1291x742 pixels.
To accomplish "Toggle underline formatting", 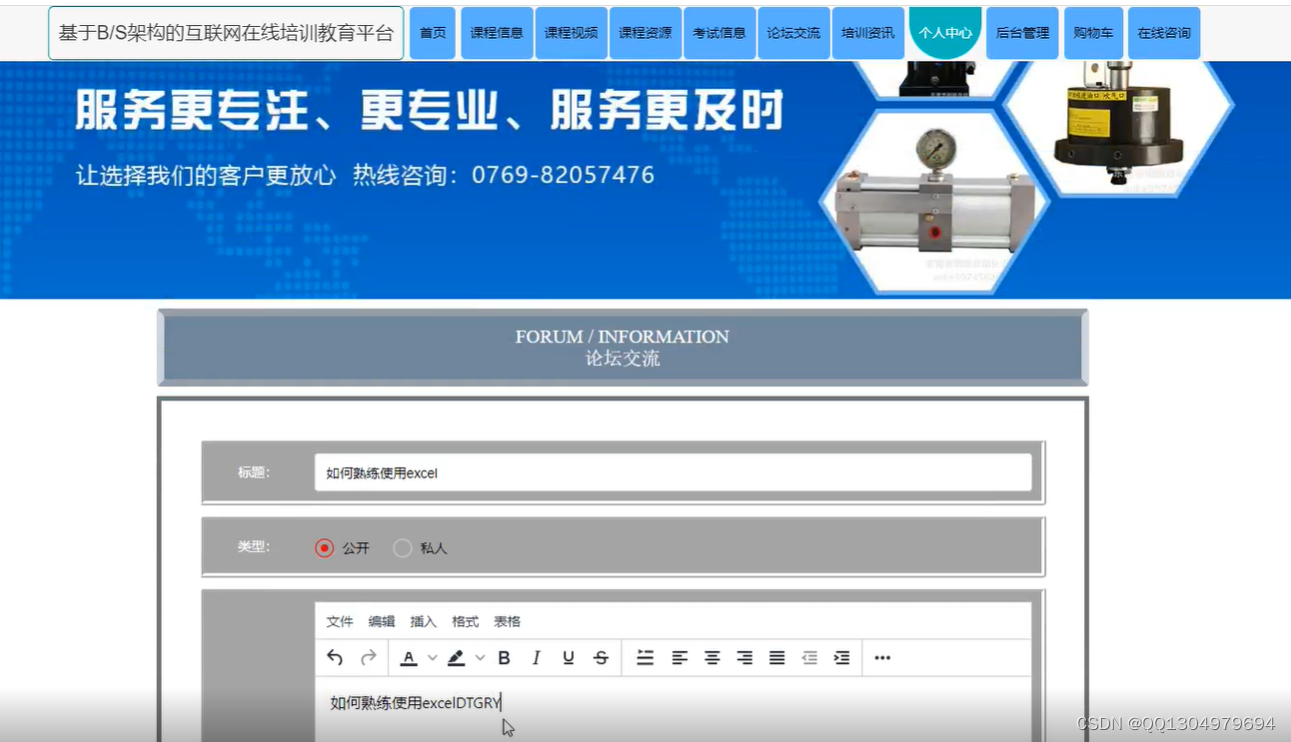I will (568, 658).
